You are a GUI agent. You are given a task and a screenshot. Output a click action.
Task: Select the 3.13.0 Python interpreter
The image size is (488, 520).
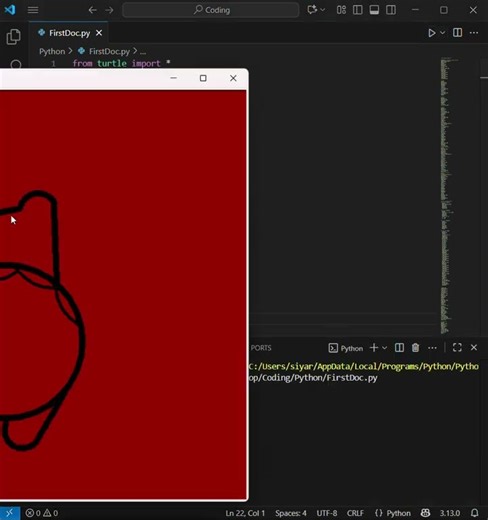click(x=450, y=513)
